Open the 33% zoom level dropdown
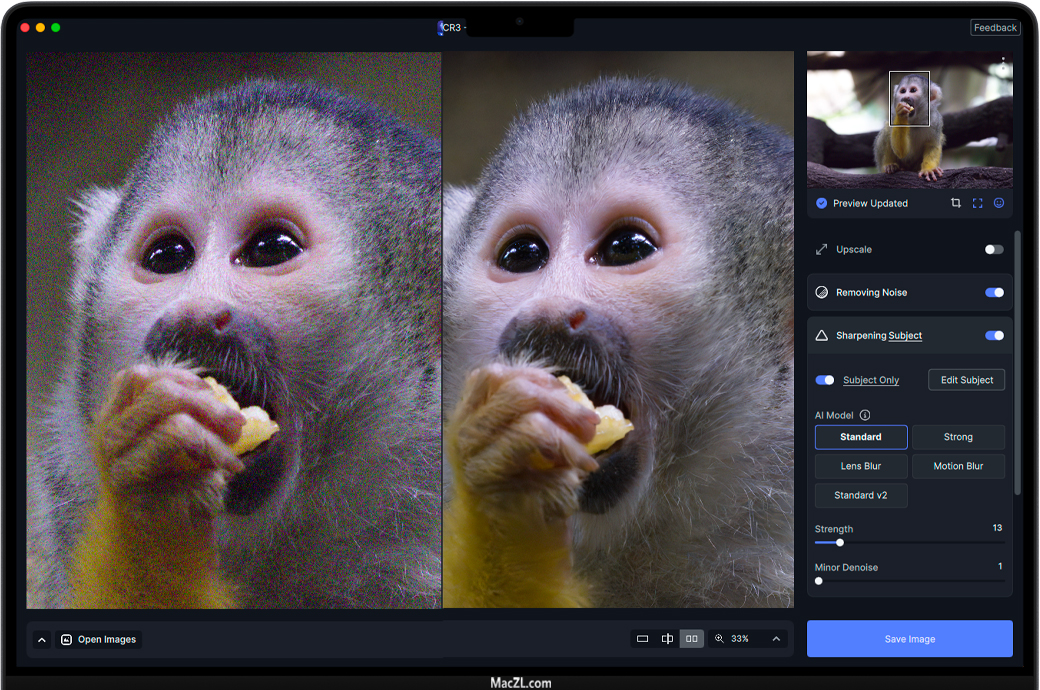This screenshot has height=690, width=1040. coord(776,639)
